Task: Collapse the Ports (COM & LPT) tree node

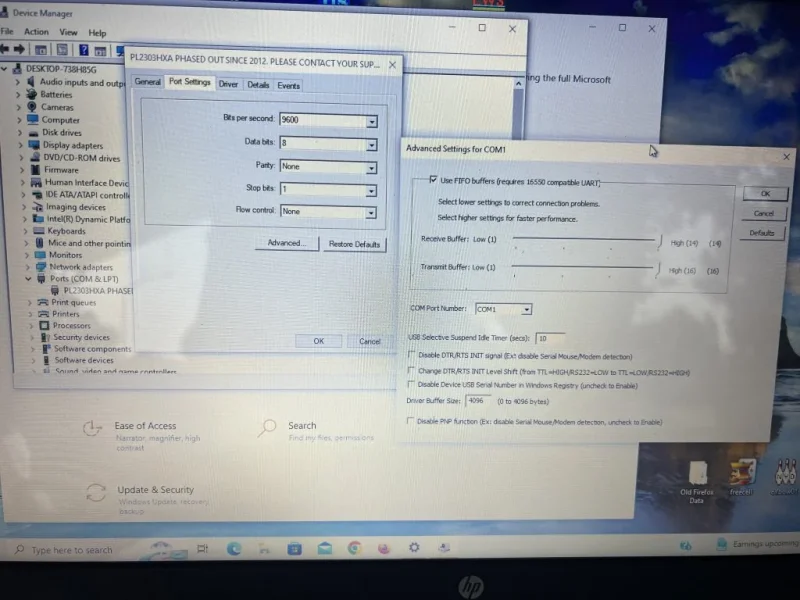Action: coord(29,279)
